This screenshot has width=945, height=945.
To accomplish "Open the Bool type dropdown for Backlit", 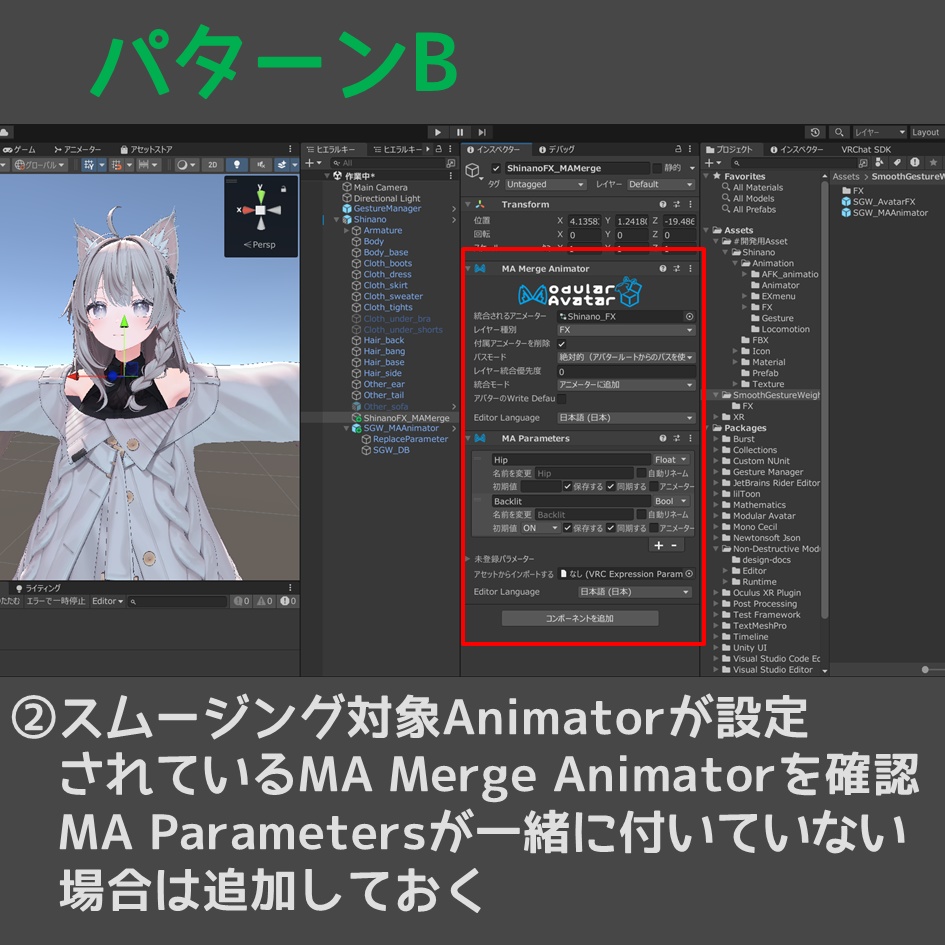I will pos(672,501).
